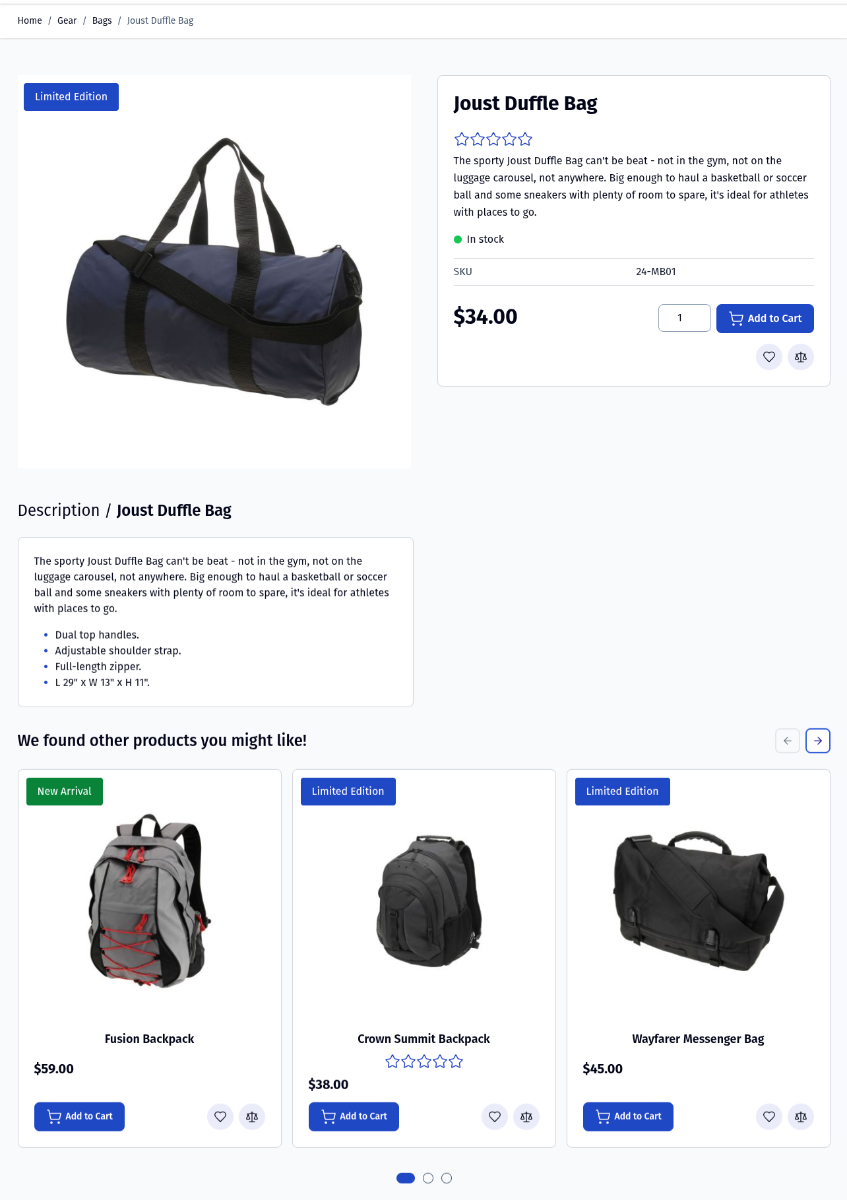Click the quantity input field
847x1200 pixels.
pos(684,318)
